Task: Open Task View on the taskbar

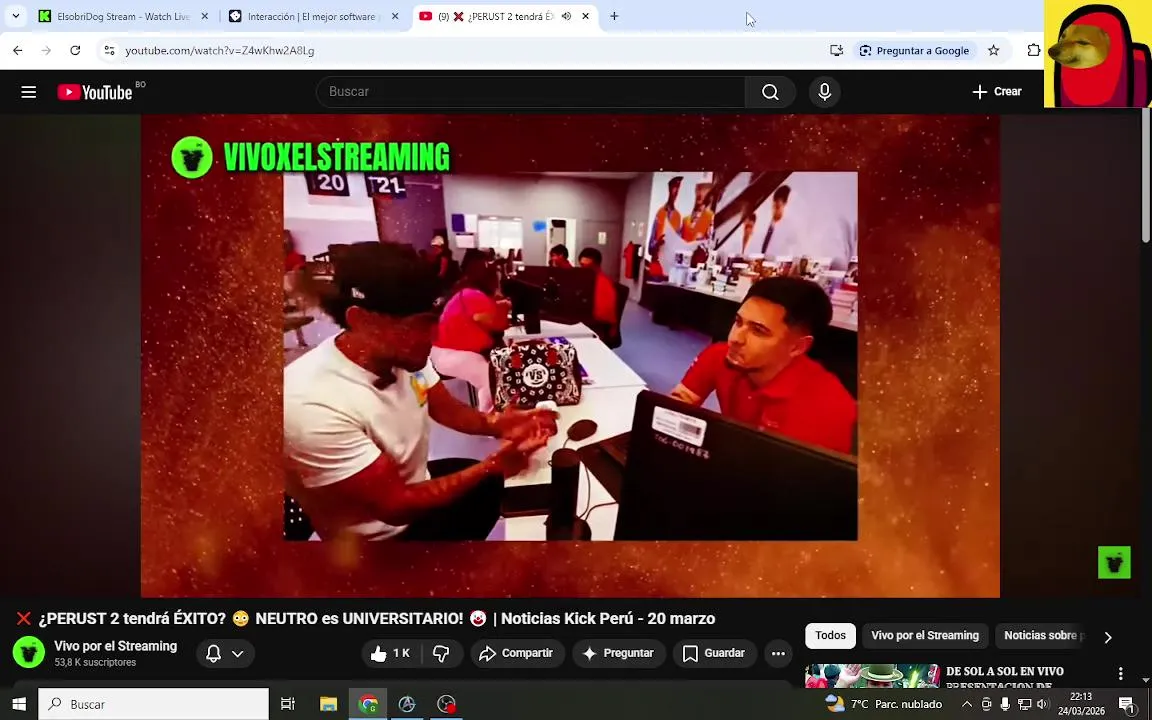Action: [x=288, y=704]
